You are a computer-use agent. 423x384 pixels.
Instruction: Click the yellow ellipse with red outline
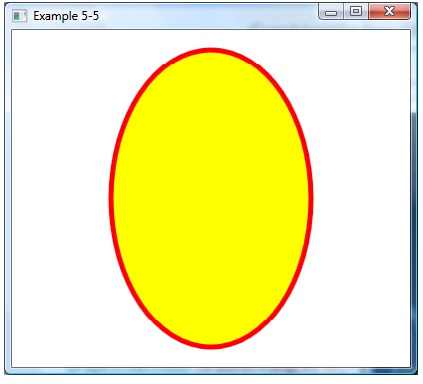click(x=211, y=198)
